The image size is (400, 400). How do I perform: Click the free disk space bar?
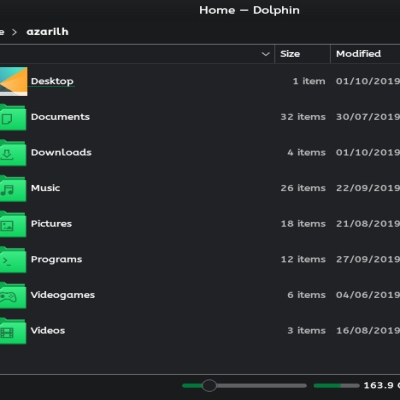[336, 386]
